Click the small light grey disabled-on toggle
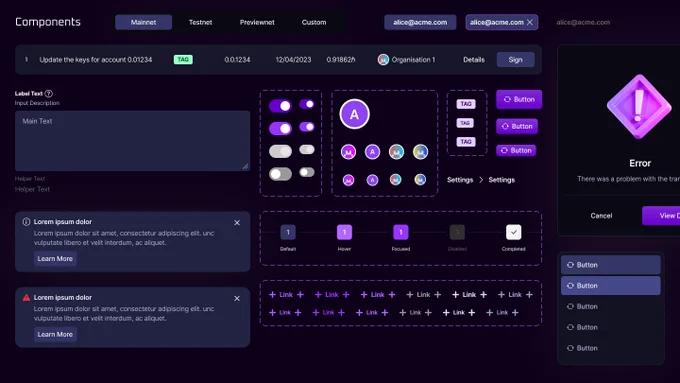This screenshot has width=680, height=383. click(x=307, y=150)
